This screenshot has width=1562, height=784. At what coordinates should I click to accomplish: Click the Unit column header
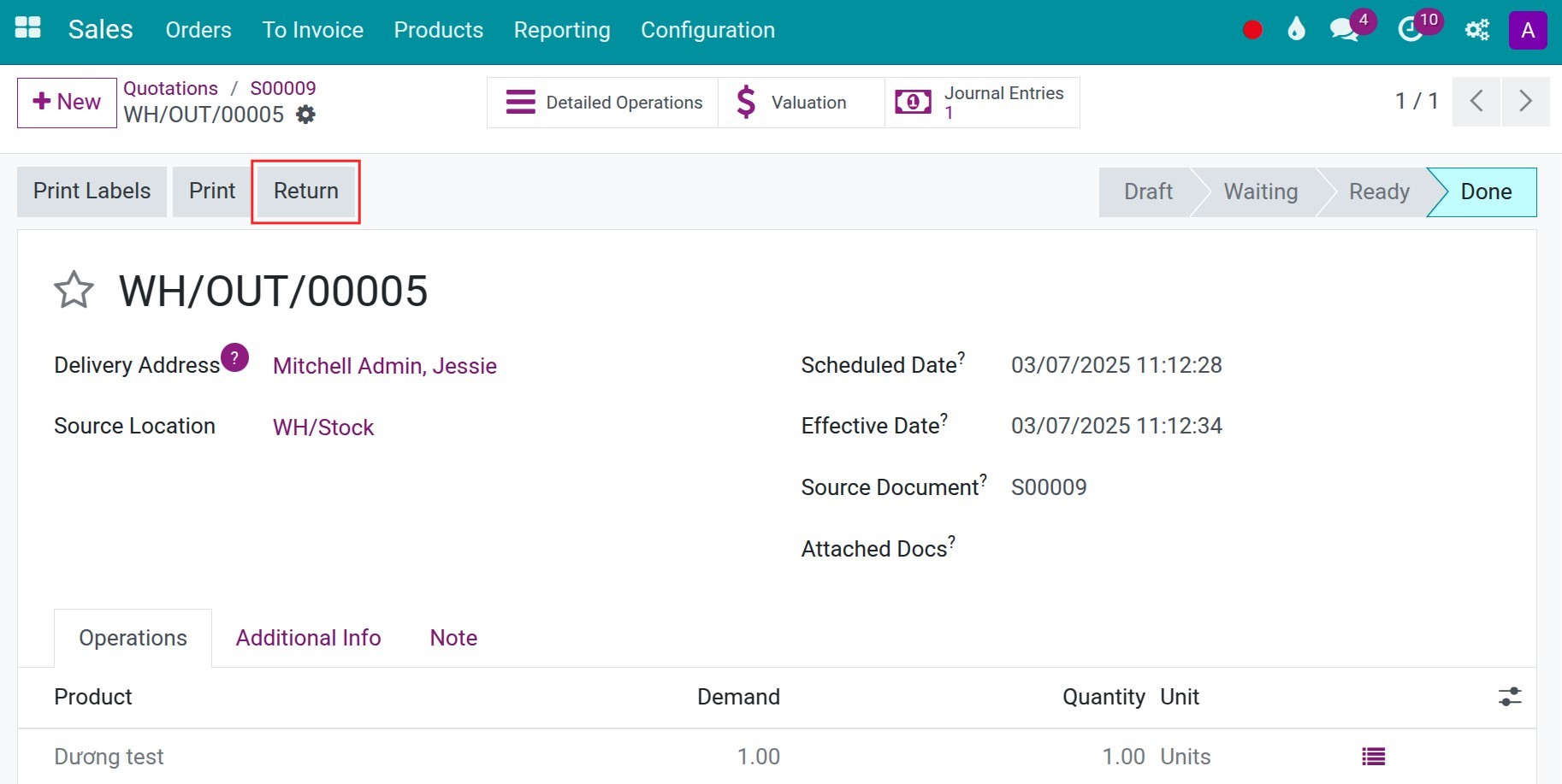(x=1180, y=697)
